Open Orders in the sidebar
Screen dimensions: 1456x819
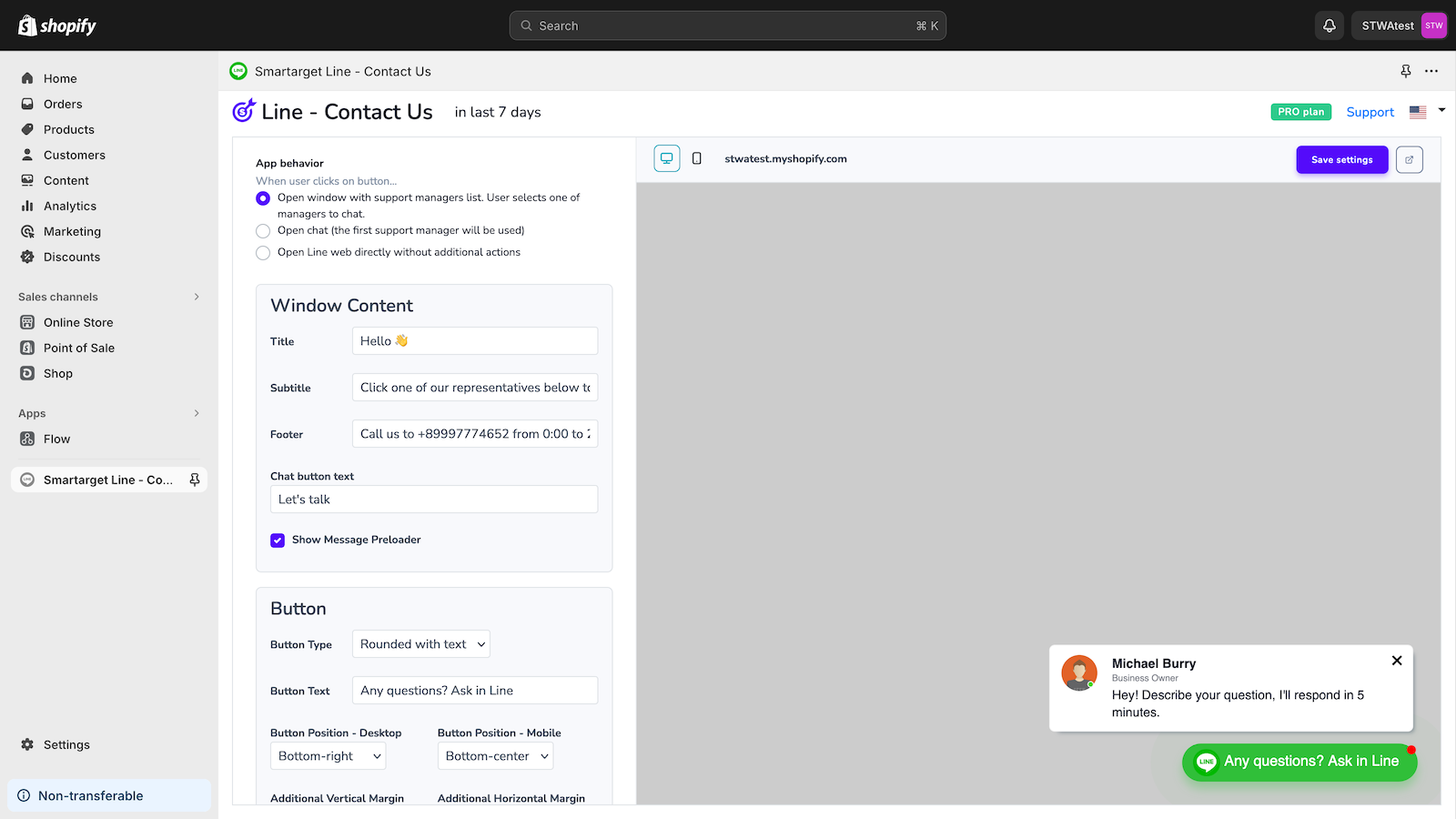pyautogui.click(x=63, y=104)
